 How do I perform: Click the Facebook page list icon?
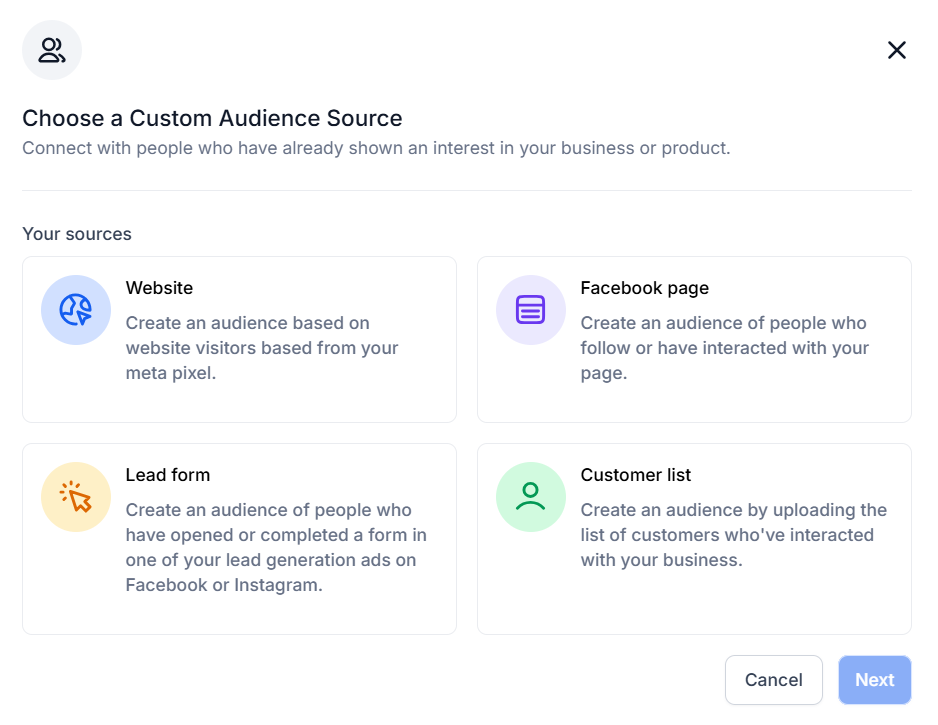point(531,310)
